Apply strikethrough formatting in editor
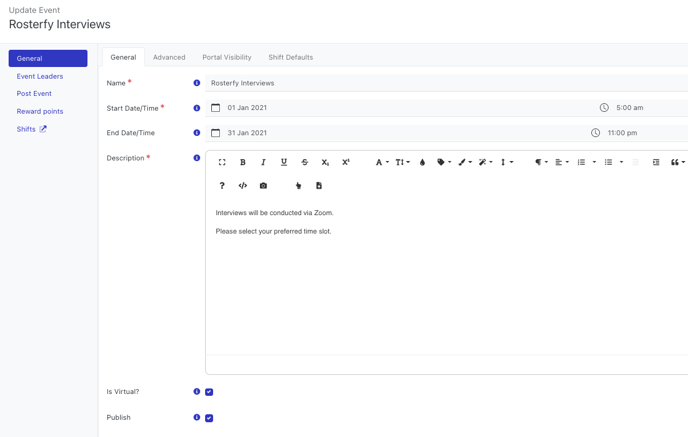Screen dimensions: 688x437 pyautogui.click(x=305, y=162)
